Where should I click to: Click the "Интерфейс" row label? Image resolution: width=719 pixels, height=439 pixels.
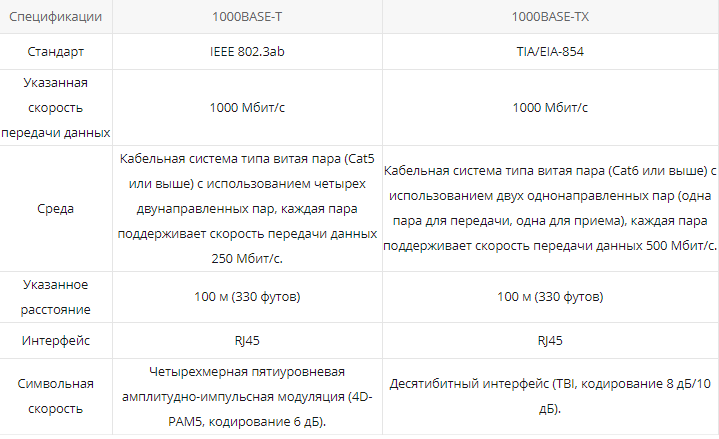55,340
